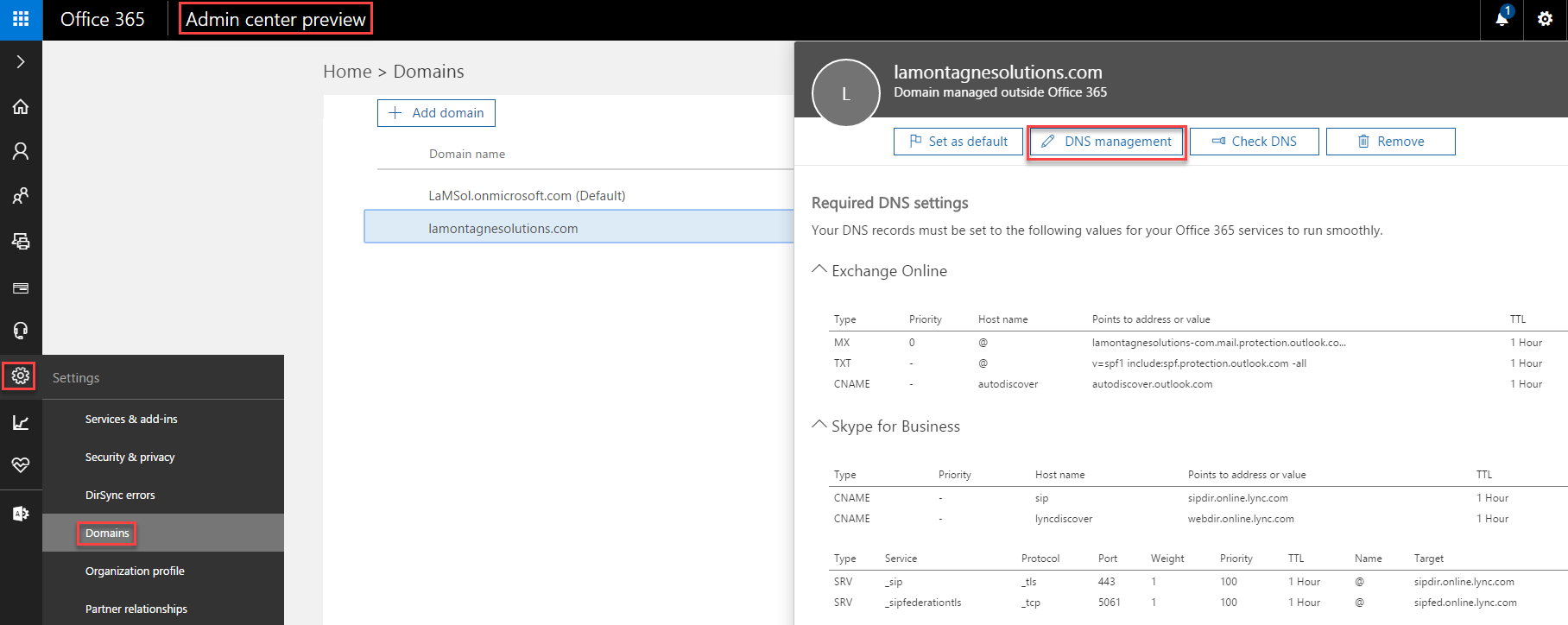Click the Domain name column header
Screen dimensions: 1568x625
click(x=467, y=154)
